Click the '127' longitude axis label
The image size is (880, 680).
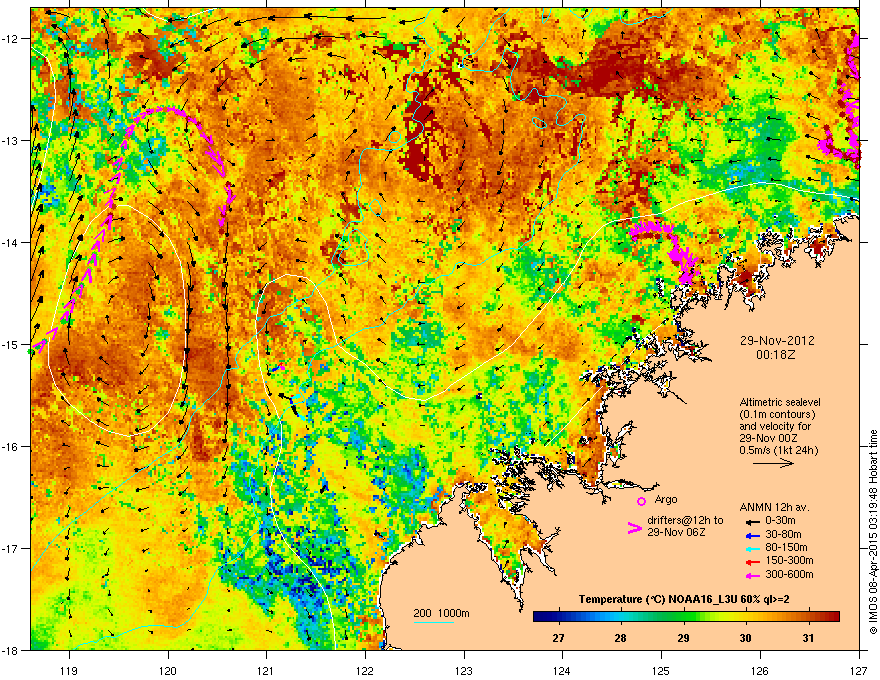(x=859, y=670)
